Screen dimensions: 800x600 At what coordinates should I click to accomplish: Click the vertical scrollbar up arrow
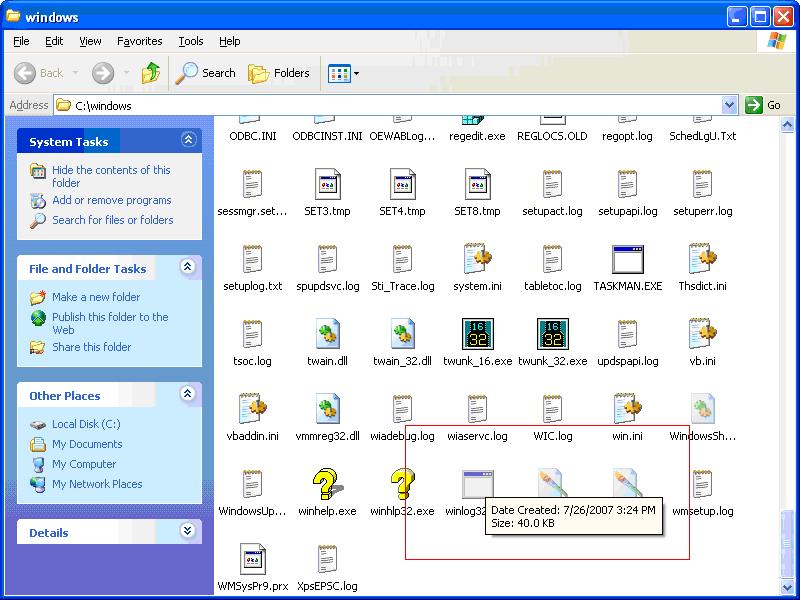tap(787, 124)
